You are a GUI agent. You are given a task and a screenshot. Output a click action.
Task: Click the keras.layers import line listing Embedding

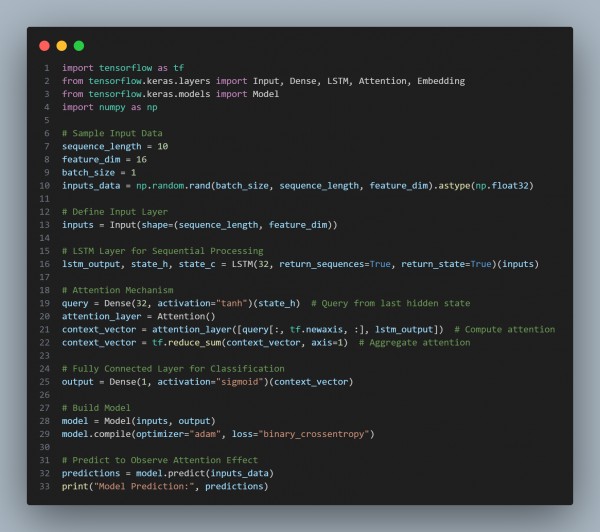(263, 81)
